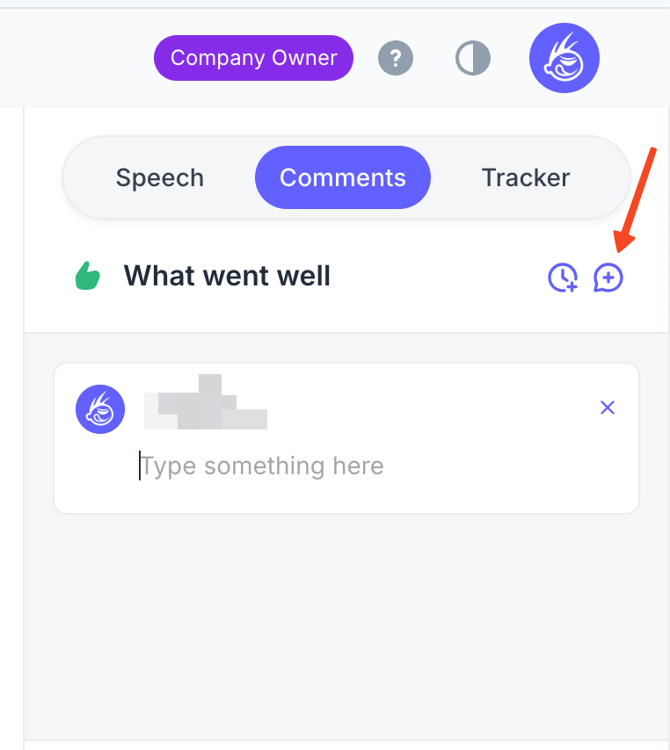Add a timestamped comment via clock-plus icon
The height and width of the screenshot is (750, 670).
(x=563, y=277)
